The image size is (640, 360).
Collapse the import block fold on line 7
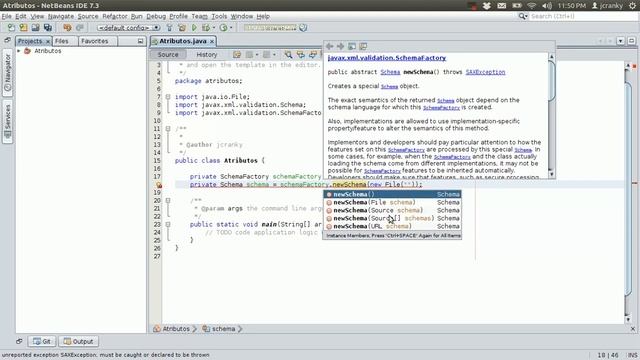[168, 97]
